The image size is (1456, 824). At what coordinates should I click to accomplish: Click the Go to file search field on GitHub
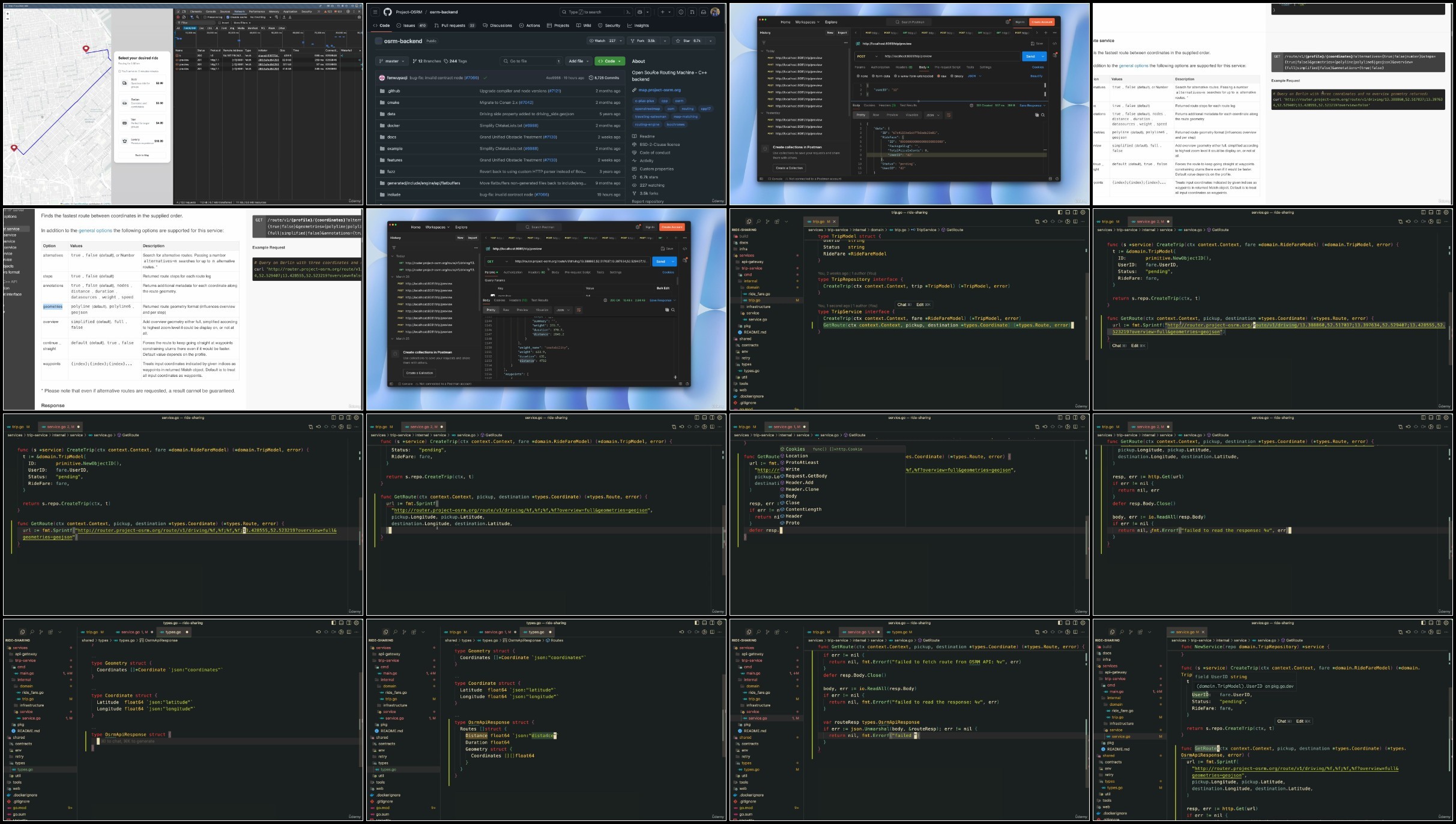(532, 61)
